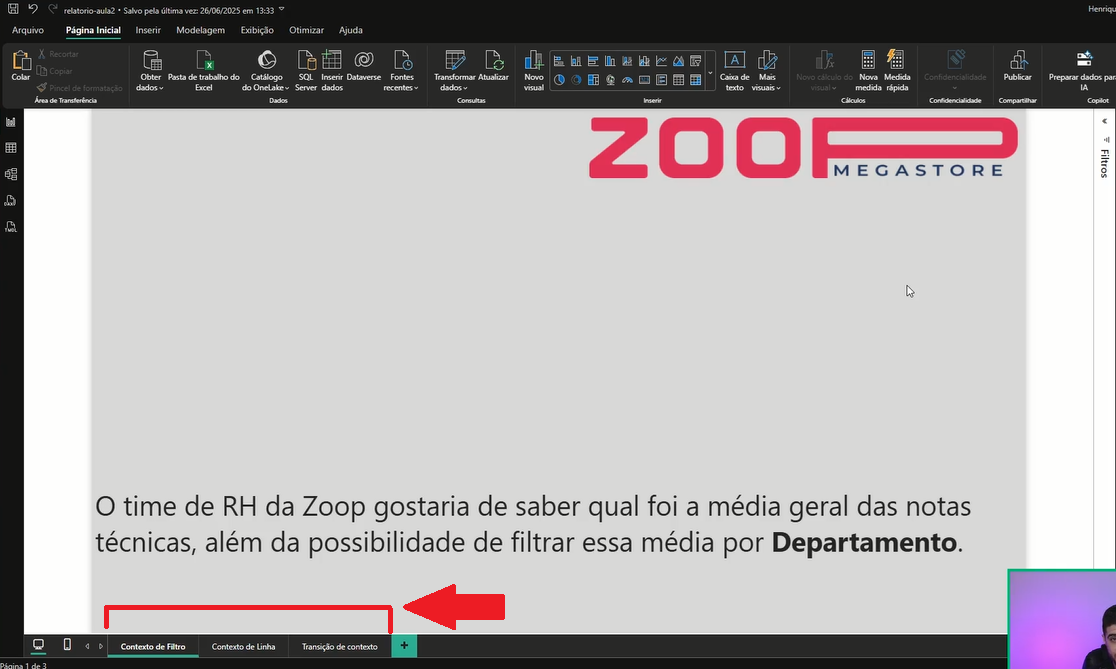Image resolution: width=1116 pixels, height=669 pixels.
Task: Switch to Report view in left sidebar
Action: (11, 122)
